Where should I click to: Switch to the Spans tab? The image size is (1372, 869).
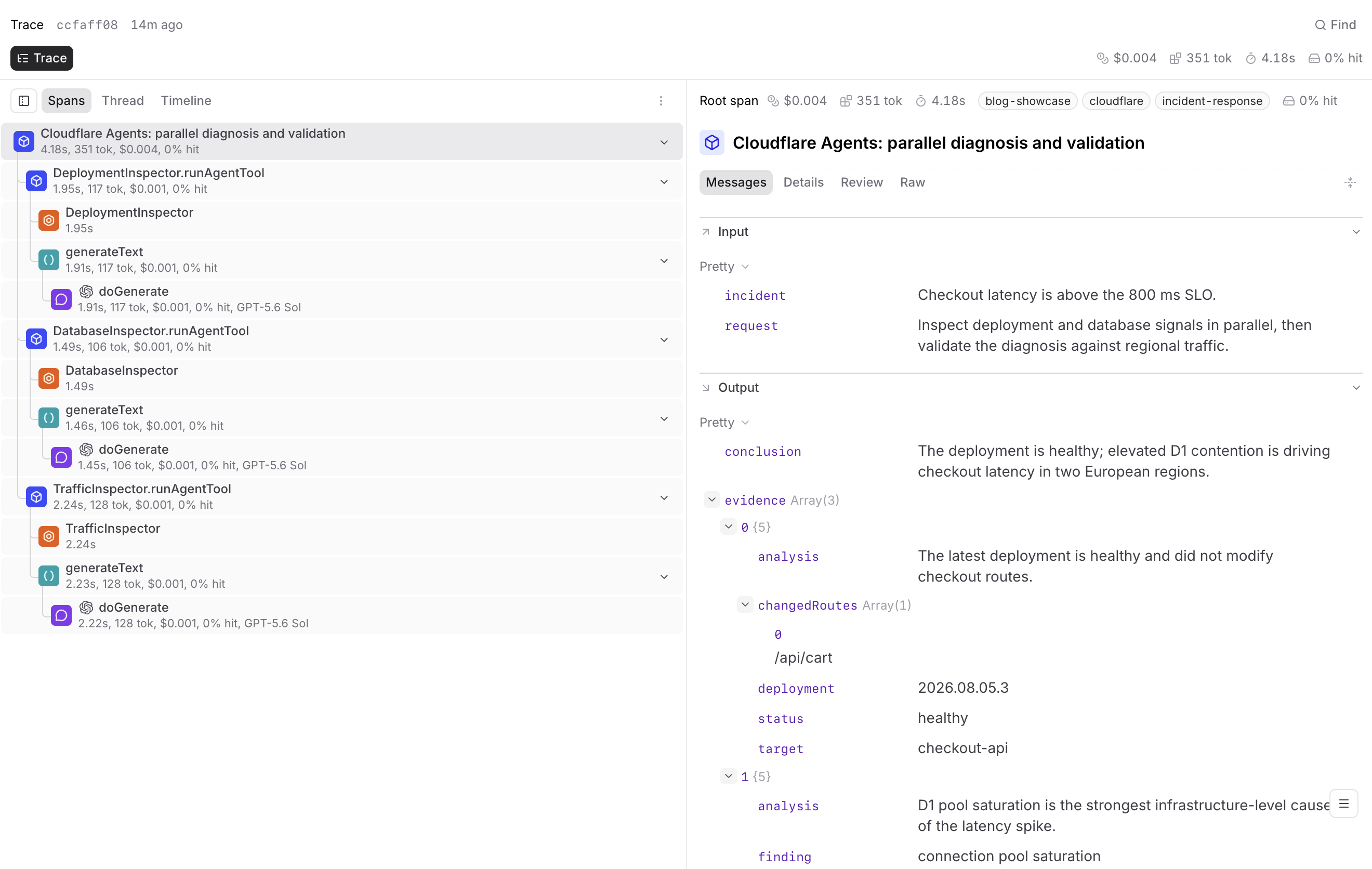click(x=66, y=101)
